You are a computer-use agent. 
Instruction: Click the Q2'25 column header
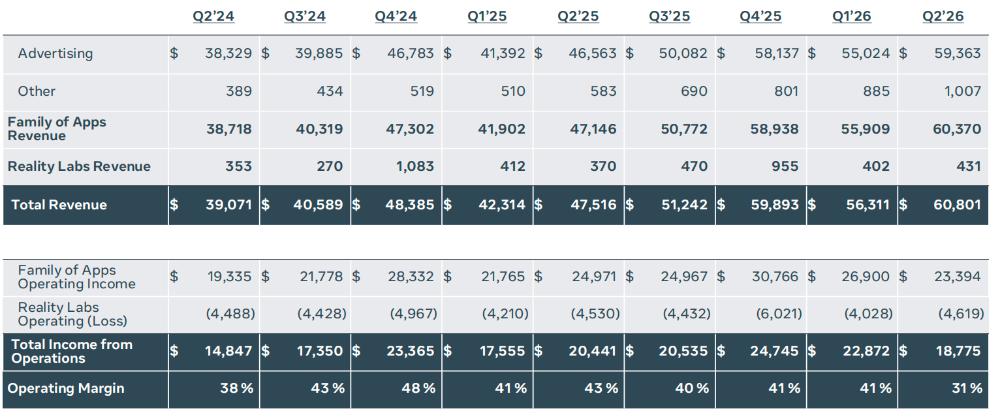578,17
